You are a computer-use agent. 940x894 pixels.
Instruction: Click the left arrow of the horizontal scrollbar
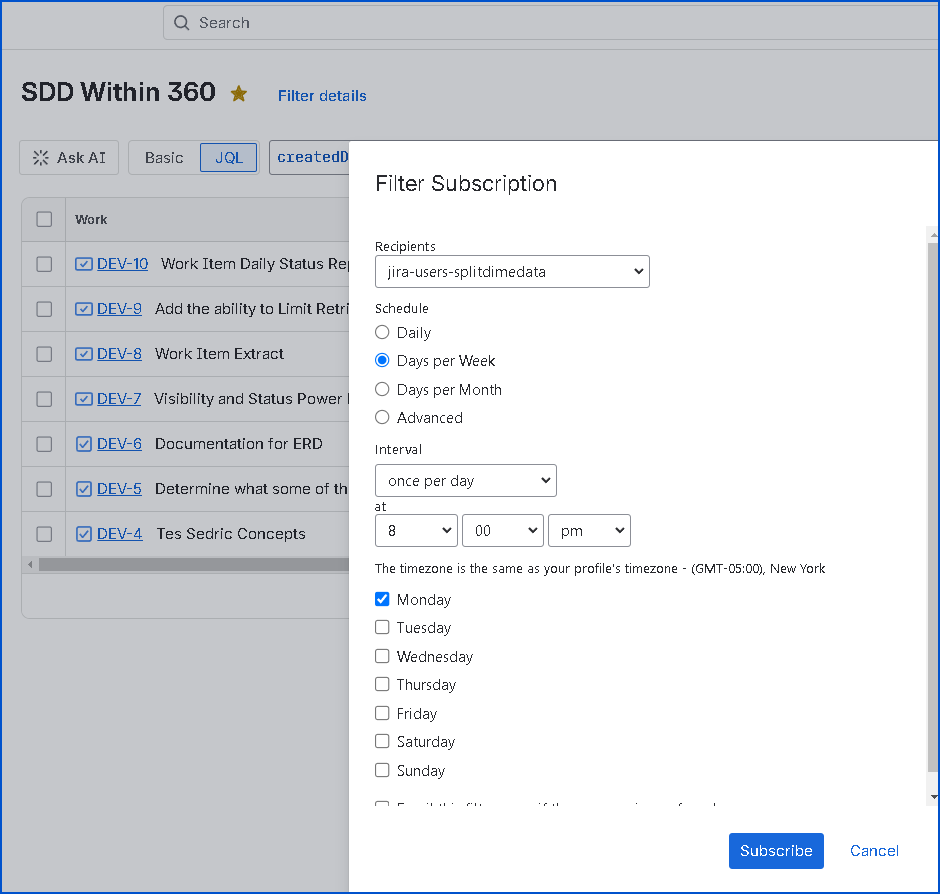[30, 564]
